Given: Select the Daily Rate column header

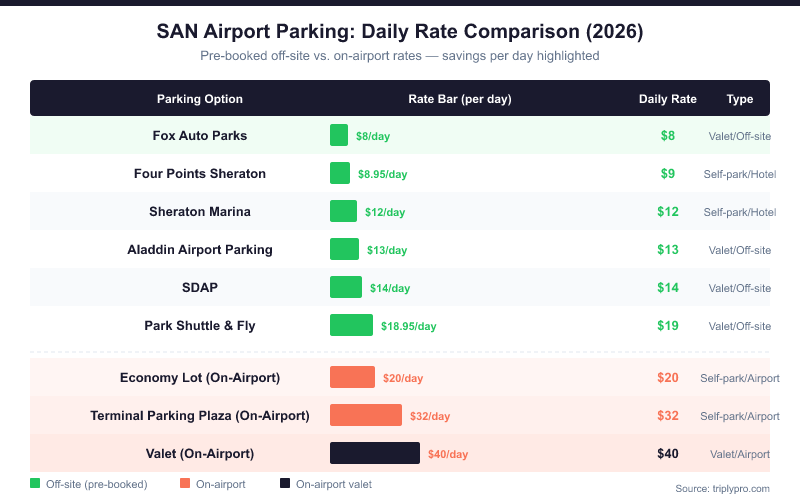Looking at the screenshot, I should pos(668,99).
